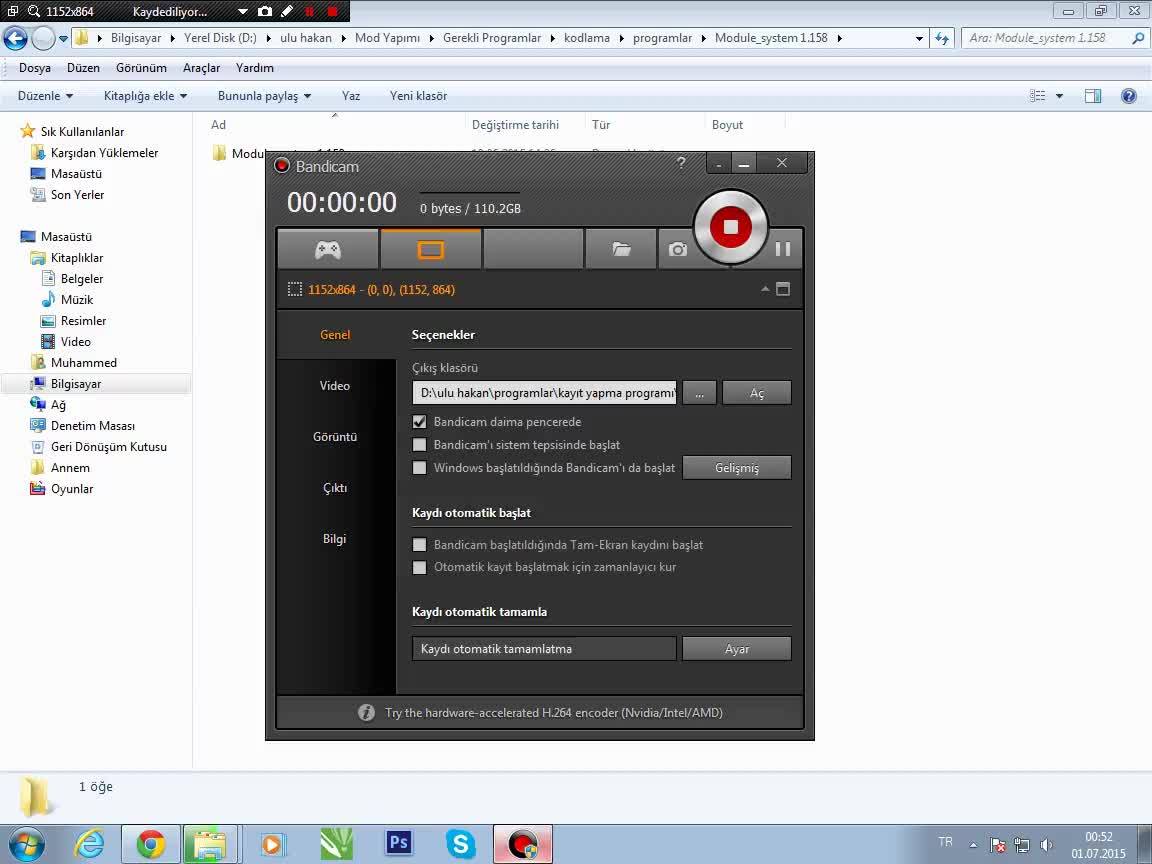Open 'Kitaplığa ekle' dropdown
This screenshot has width=1152, height=864.
(145, 96)
